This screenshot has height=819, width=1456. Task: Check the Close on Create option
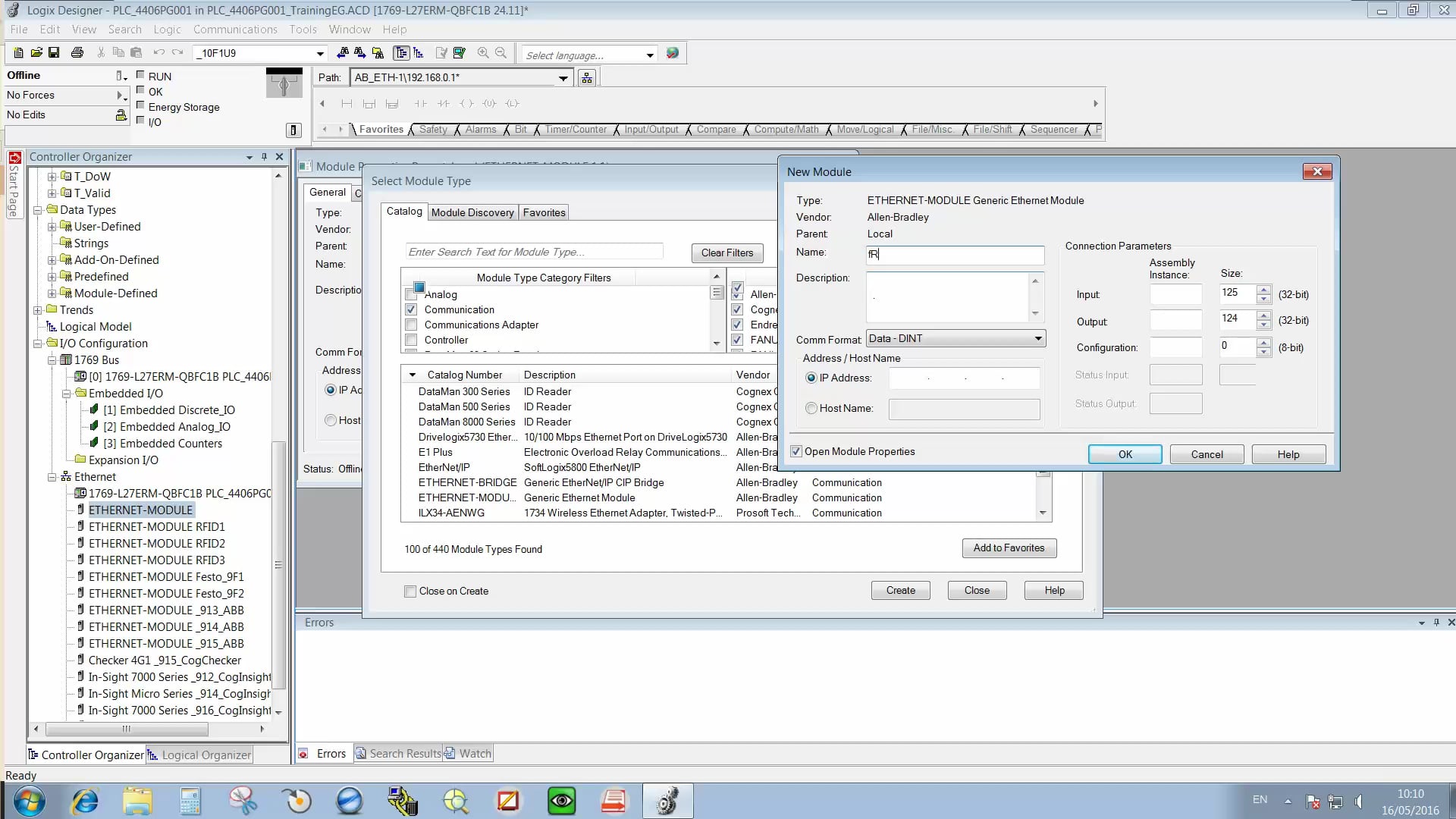pyautogui.click(x=410, y=591)
